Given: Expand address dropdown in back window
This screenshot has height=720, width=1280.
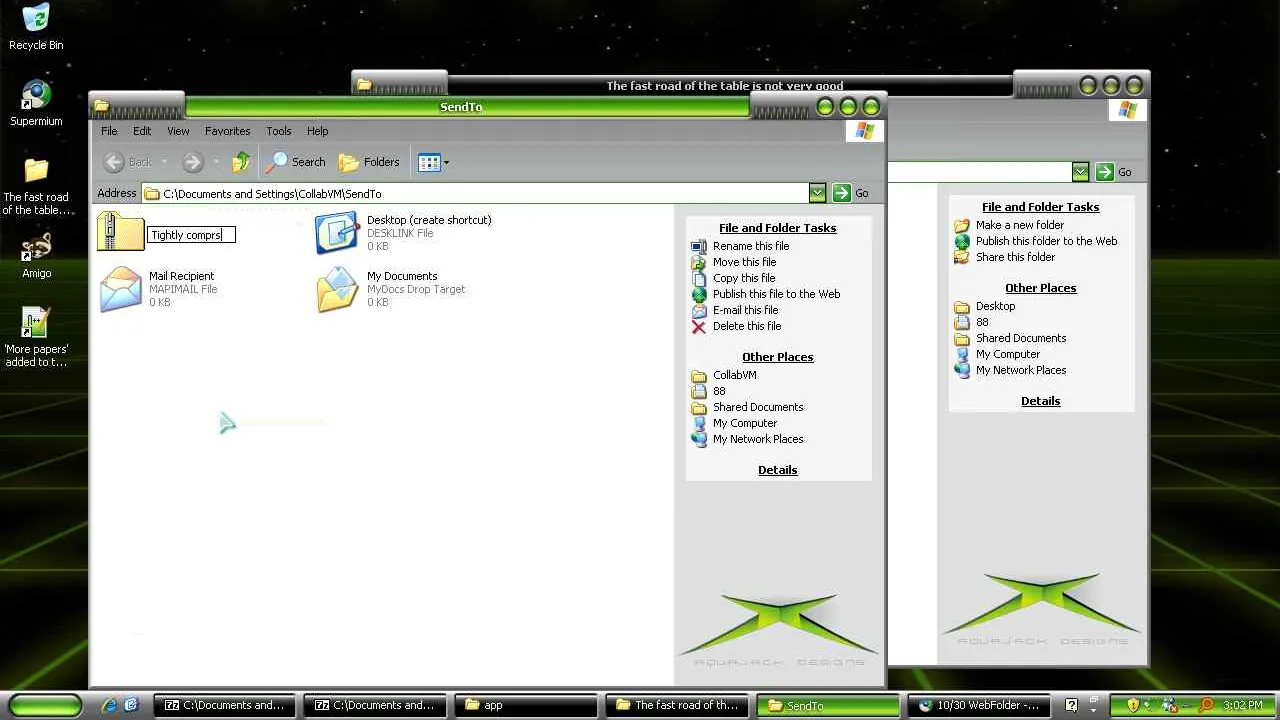Looking at the screenshot, I should pos(1080,172).
